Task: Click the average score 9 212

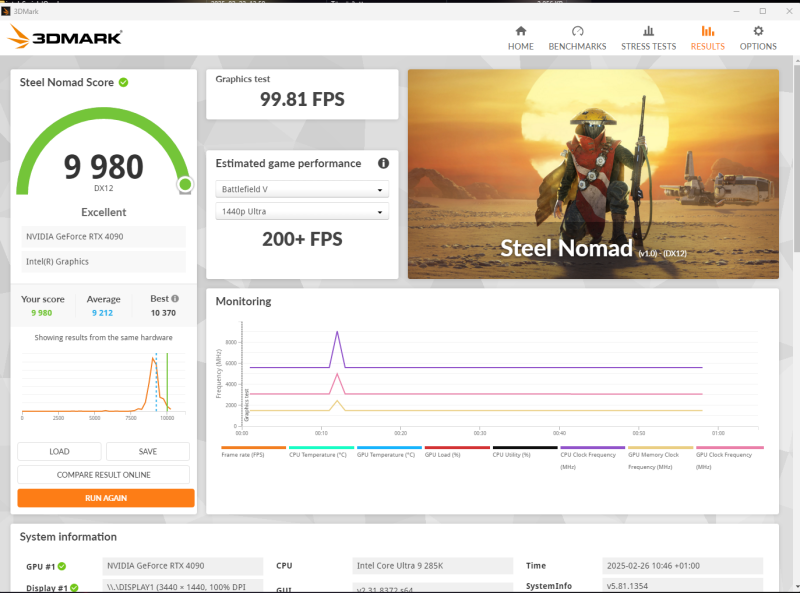Action: (x=102, y=313)
